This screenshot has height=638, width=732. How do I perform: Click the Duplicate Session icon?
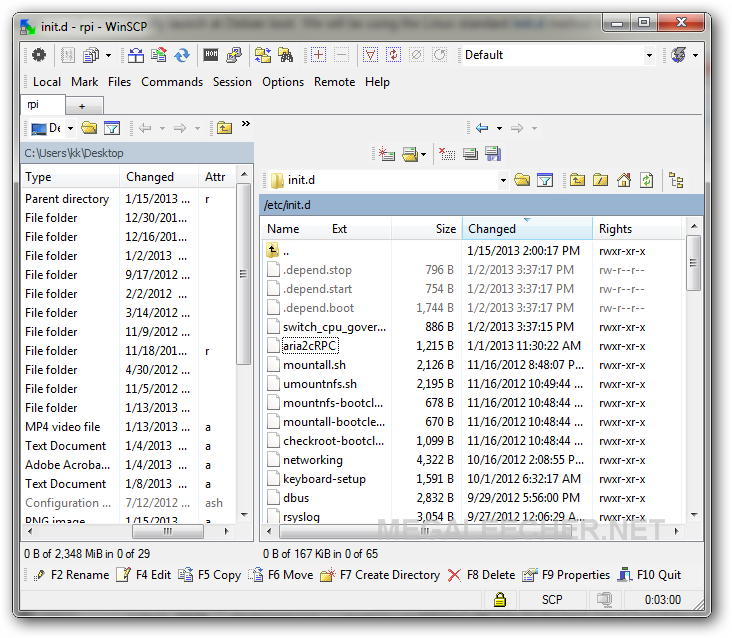tap(470, 154)
